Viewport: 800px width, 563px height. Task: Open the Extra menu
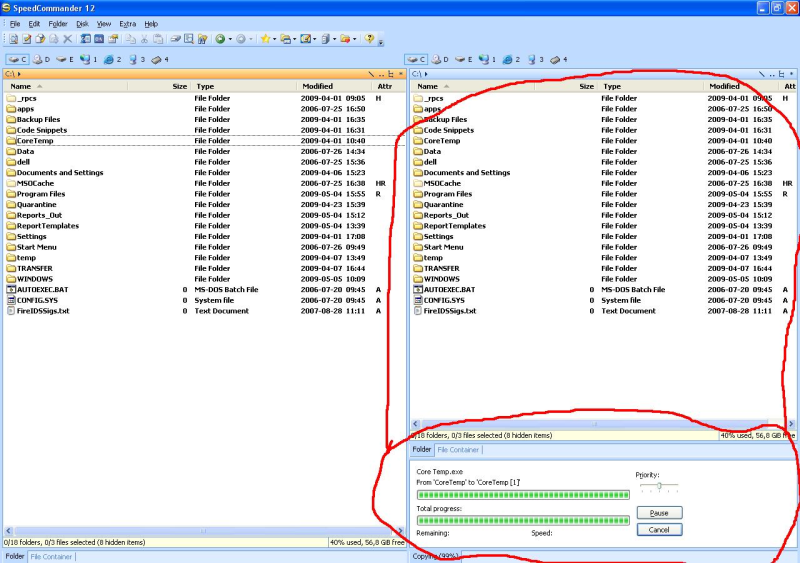[x=127, y=23]
